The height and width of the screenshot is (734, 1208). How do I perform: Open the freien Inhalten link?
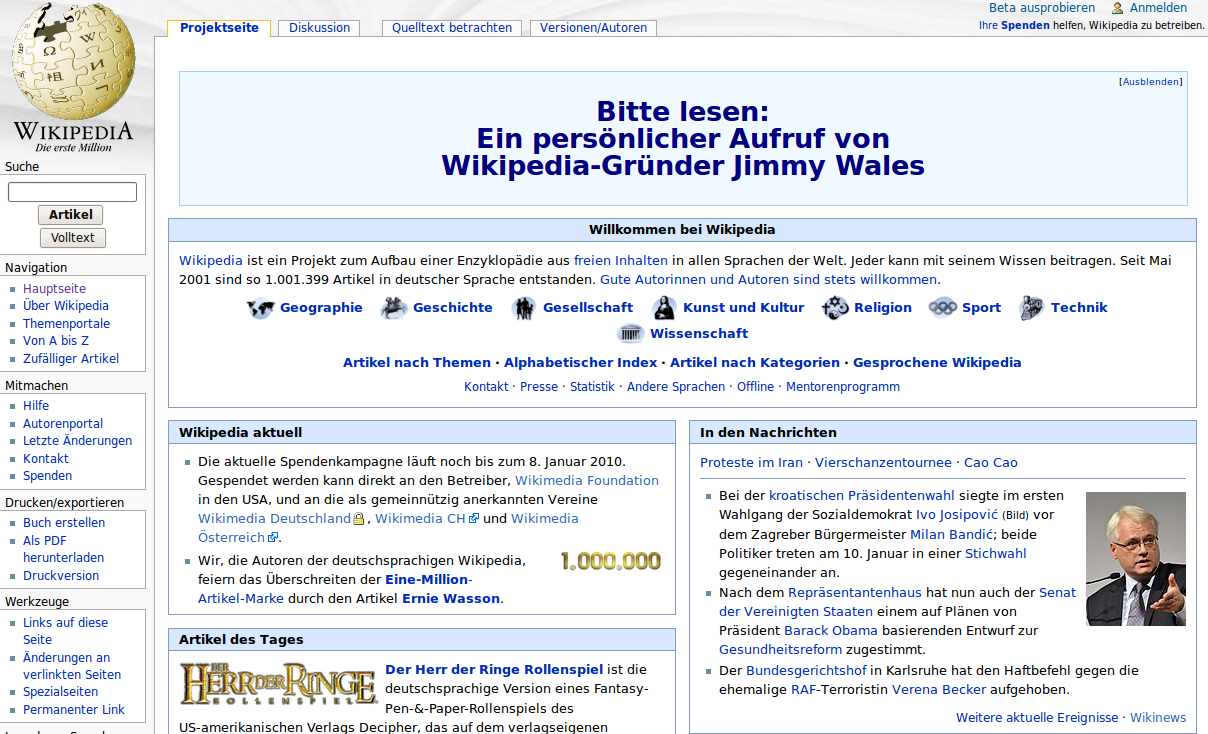621,261
